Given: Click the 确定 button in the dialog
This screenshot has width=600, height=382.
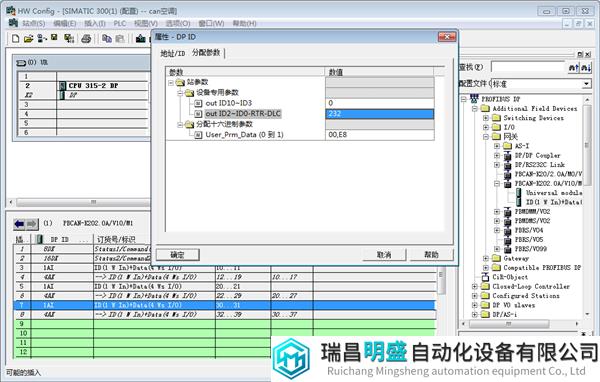Looking at the screenshot, I should (178, 255).
